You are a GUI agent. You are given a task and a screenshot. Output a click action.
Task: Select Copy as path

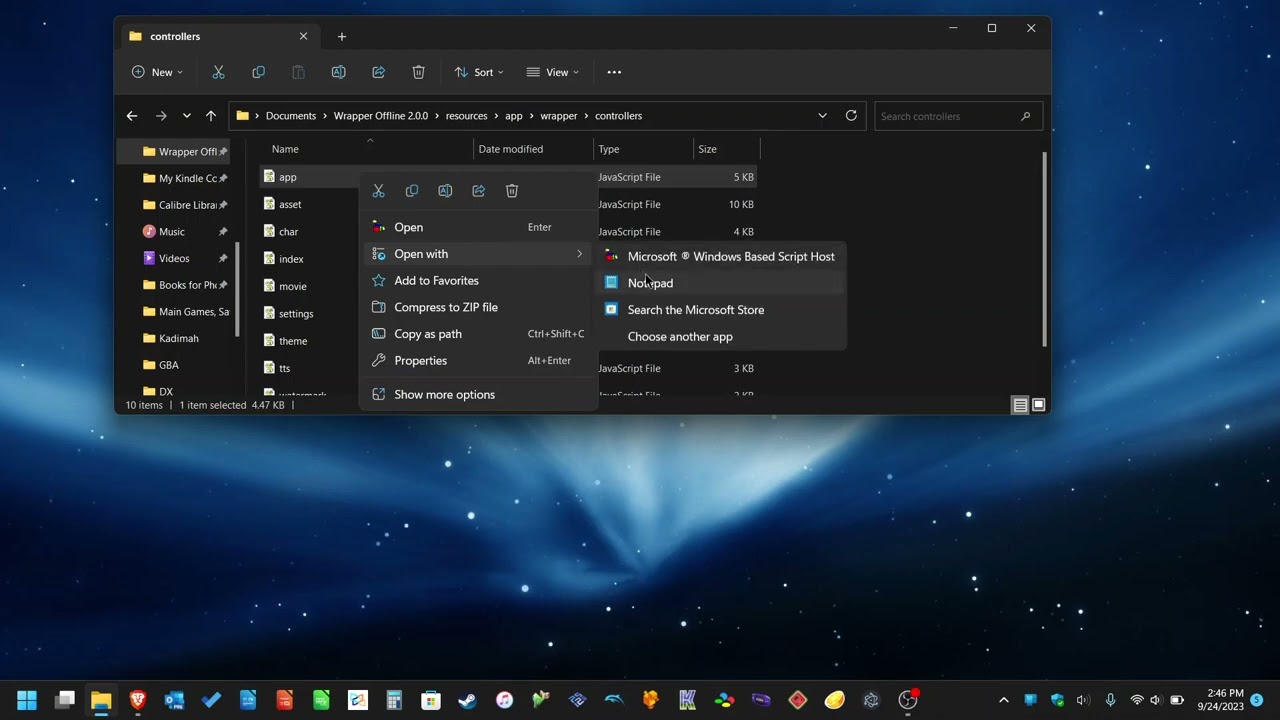477,334
